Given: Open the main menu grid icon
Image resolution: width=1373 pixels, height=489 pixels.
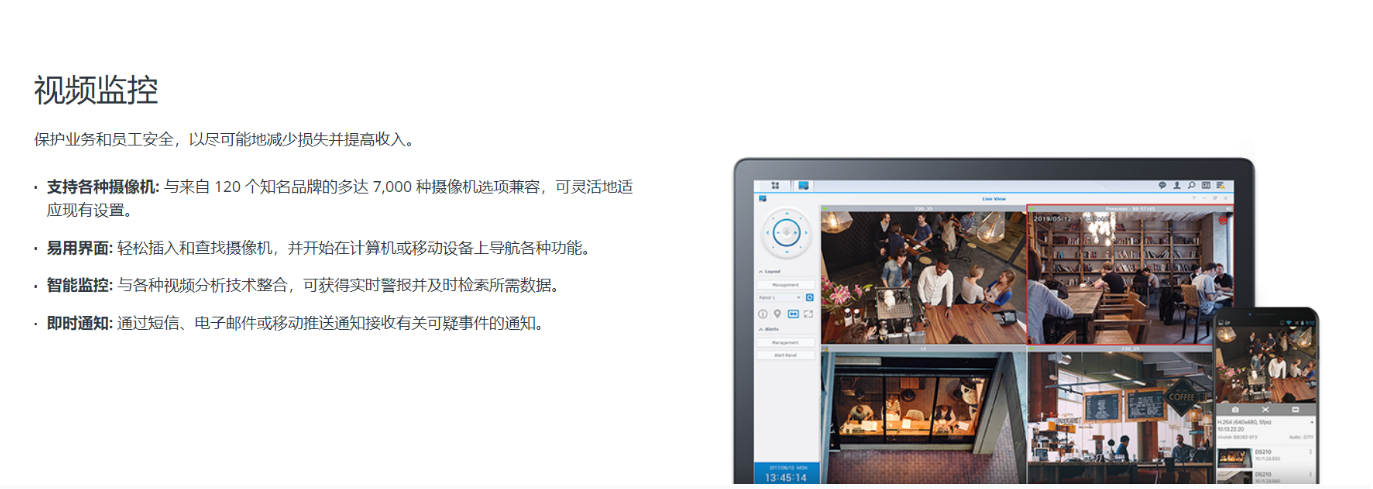Looking at the screenshot, I should tap(775, 185).
